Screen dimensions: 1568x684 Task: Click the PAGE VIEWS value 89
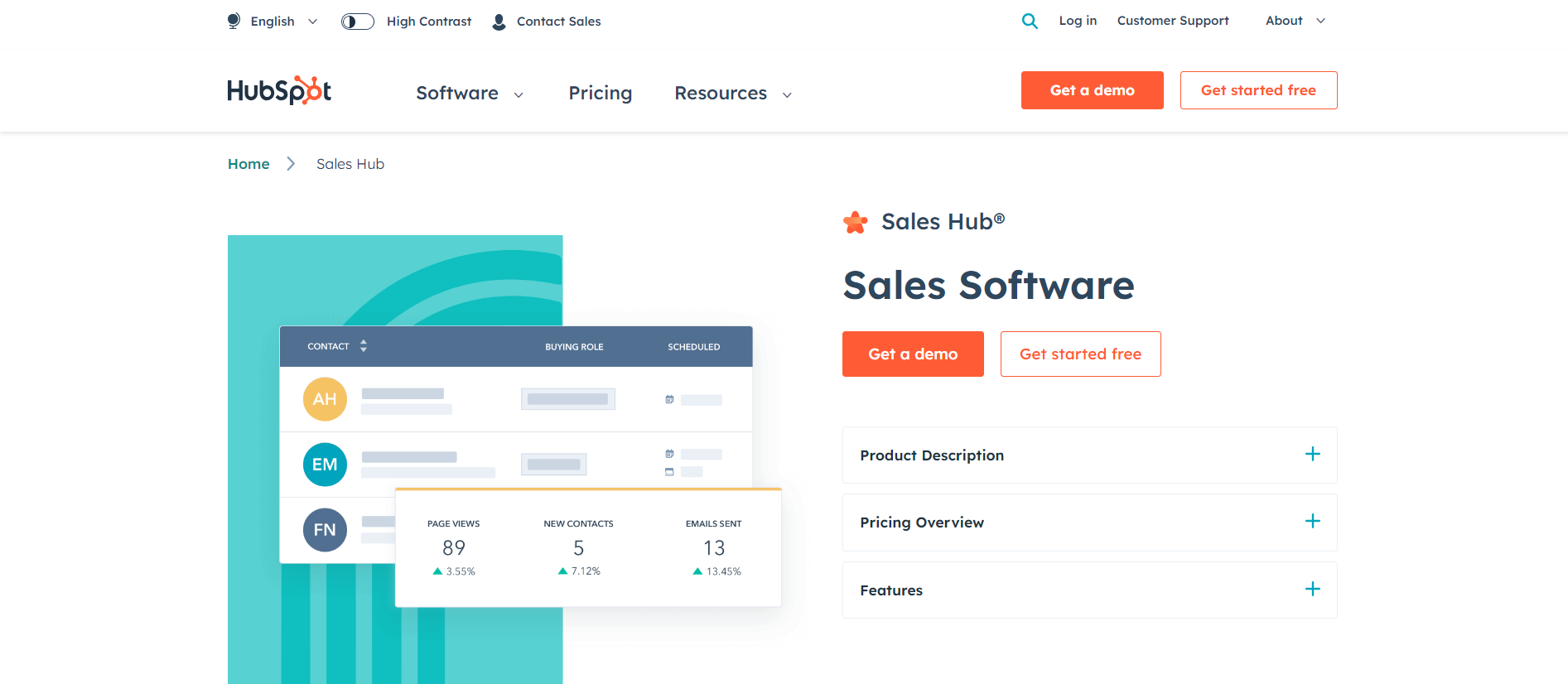click(x=454, y=548)
